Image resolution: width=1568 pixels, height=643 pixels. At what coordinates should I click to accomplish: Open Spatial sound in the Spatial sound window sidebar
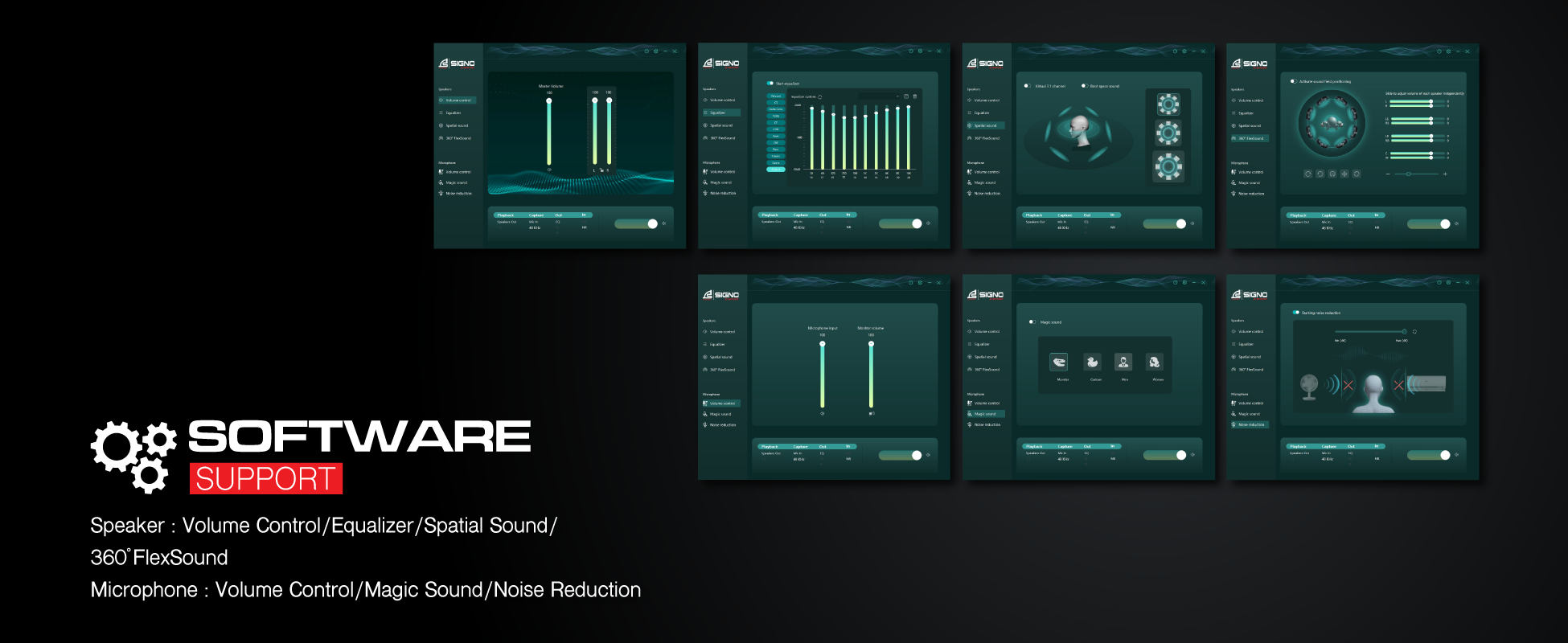point(985,125)
